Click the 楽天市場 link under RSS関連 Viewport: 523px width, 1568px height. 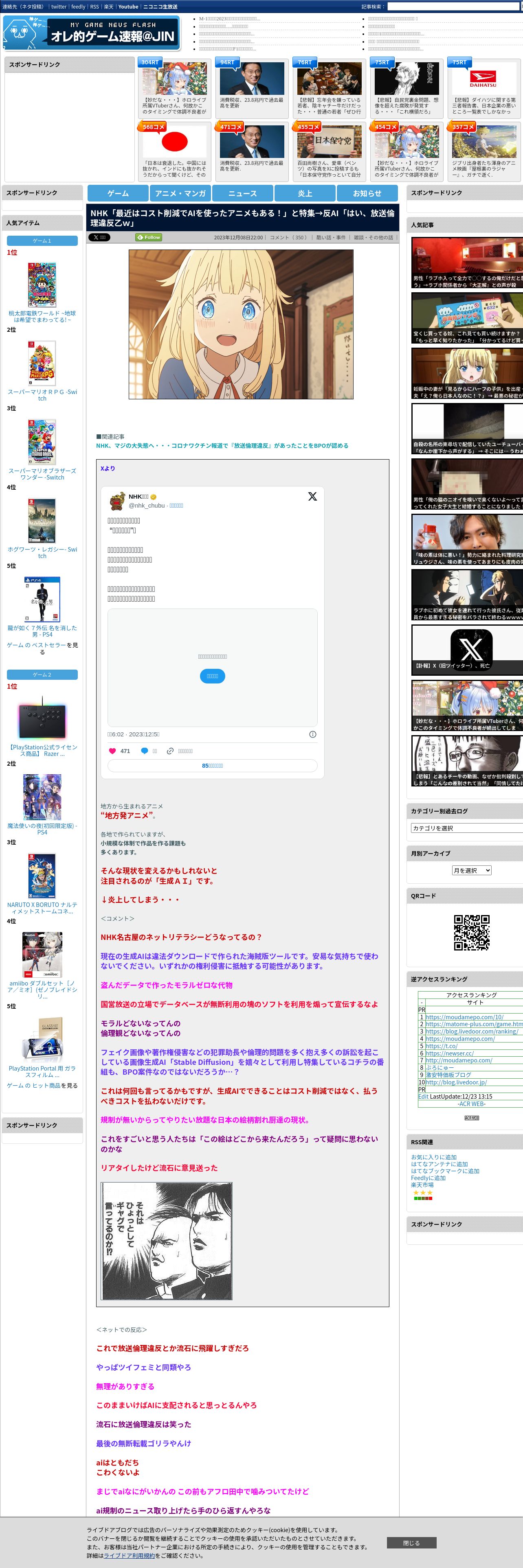pos(422,1185)
